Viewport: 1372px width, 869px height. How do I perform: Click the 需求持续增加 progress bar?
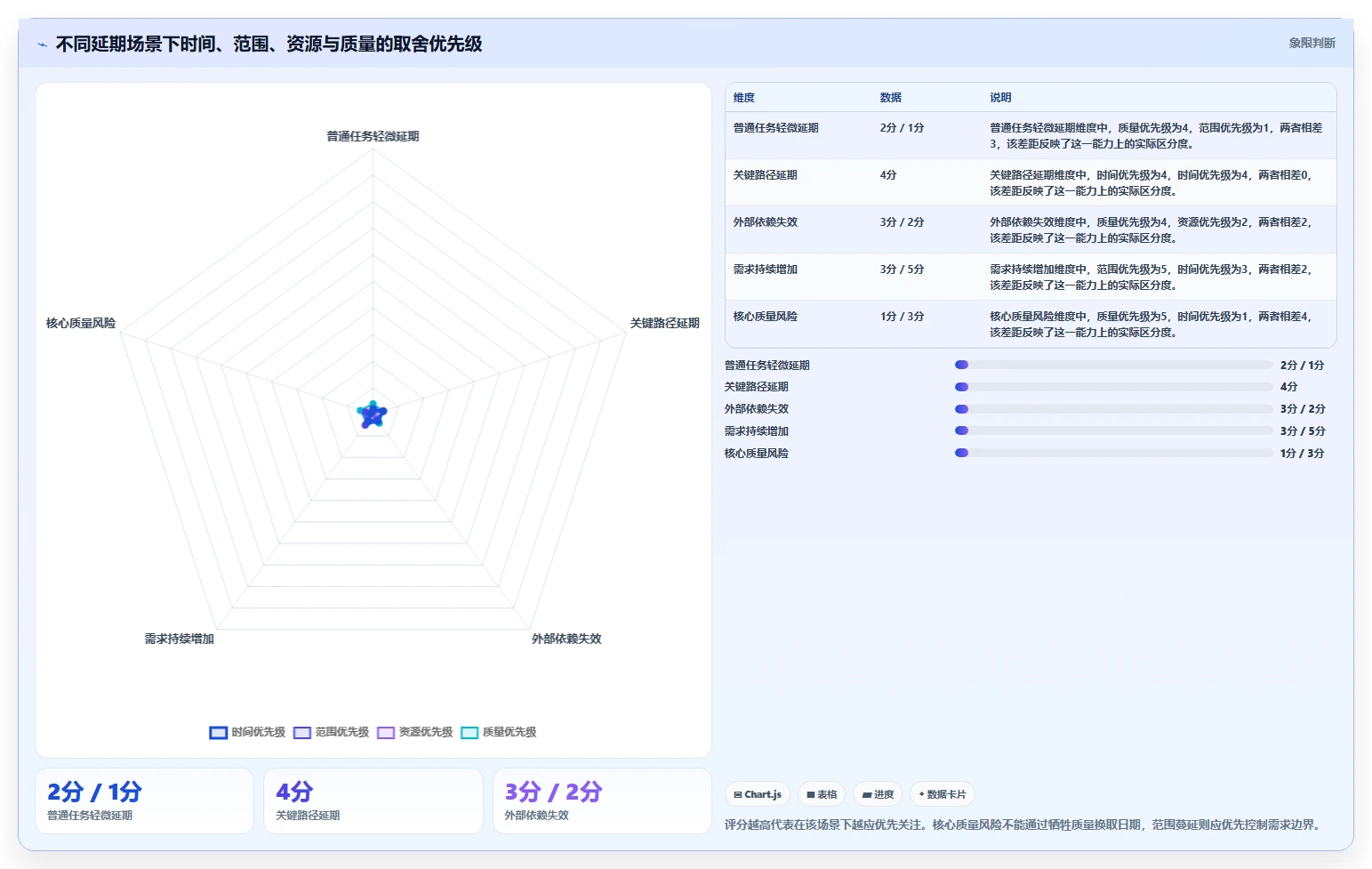[x=1113, y=430]
